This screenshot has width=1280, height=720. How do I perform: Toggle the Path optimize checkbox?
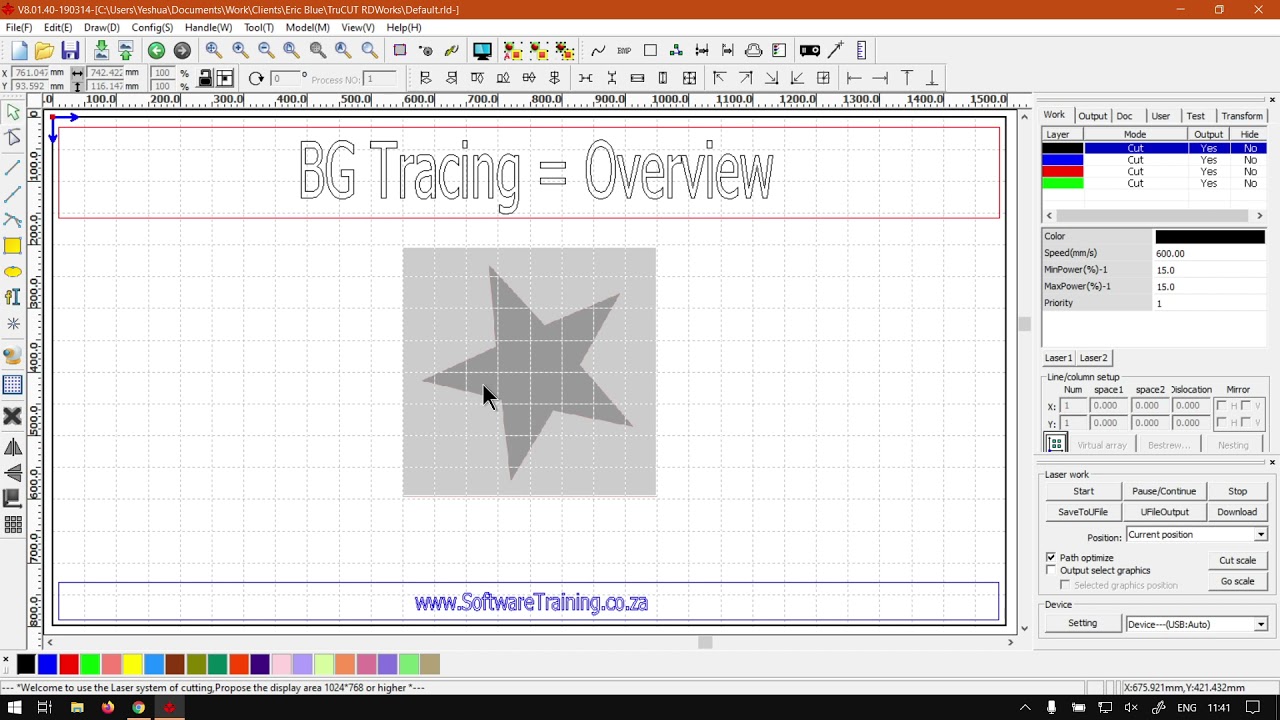[1051, 557]
